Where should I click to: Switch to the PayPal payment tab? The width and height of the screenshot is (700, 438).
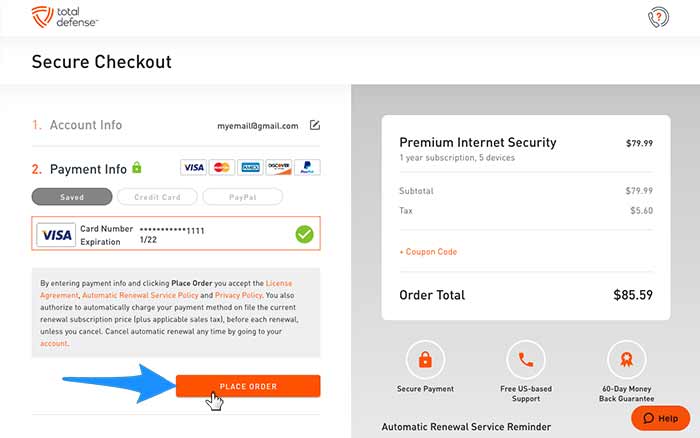tap(242, 197)
